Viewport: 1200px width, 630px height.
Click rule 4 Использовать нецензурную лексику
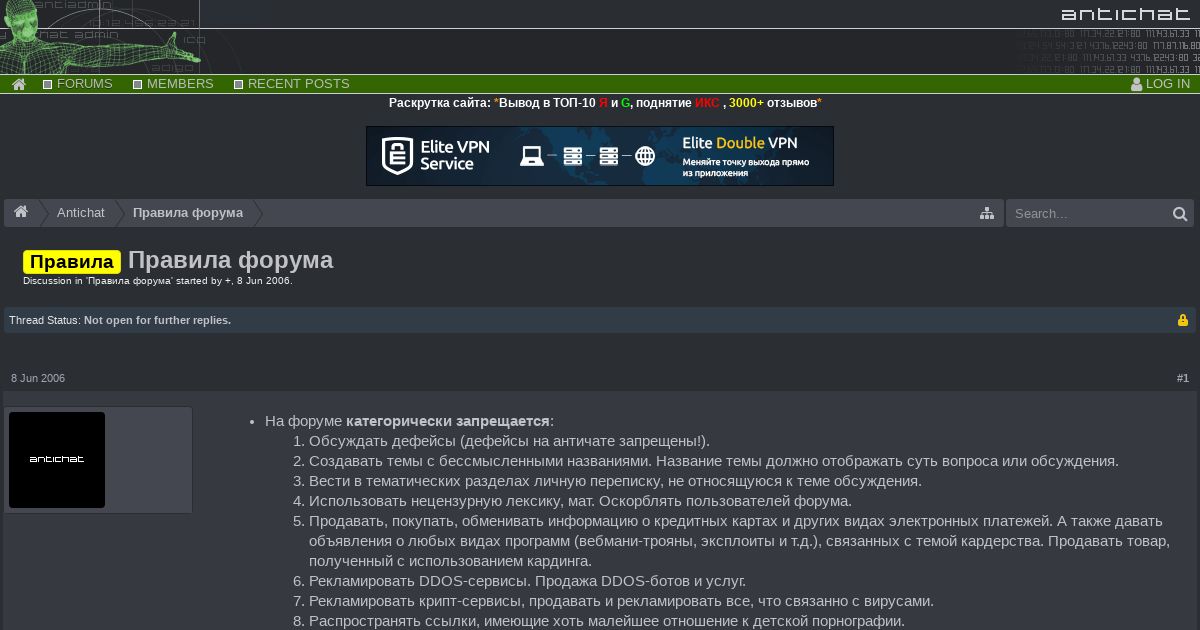pos(580,501)
